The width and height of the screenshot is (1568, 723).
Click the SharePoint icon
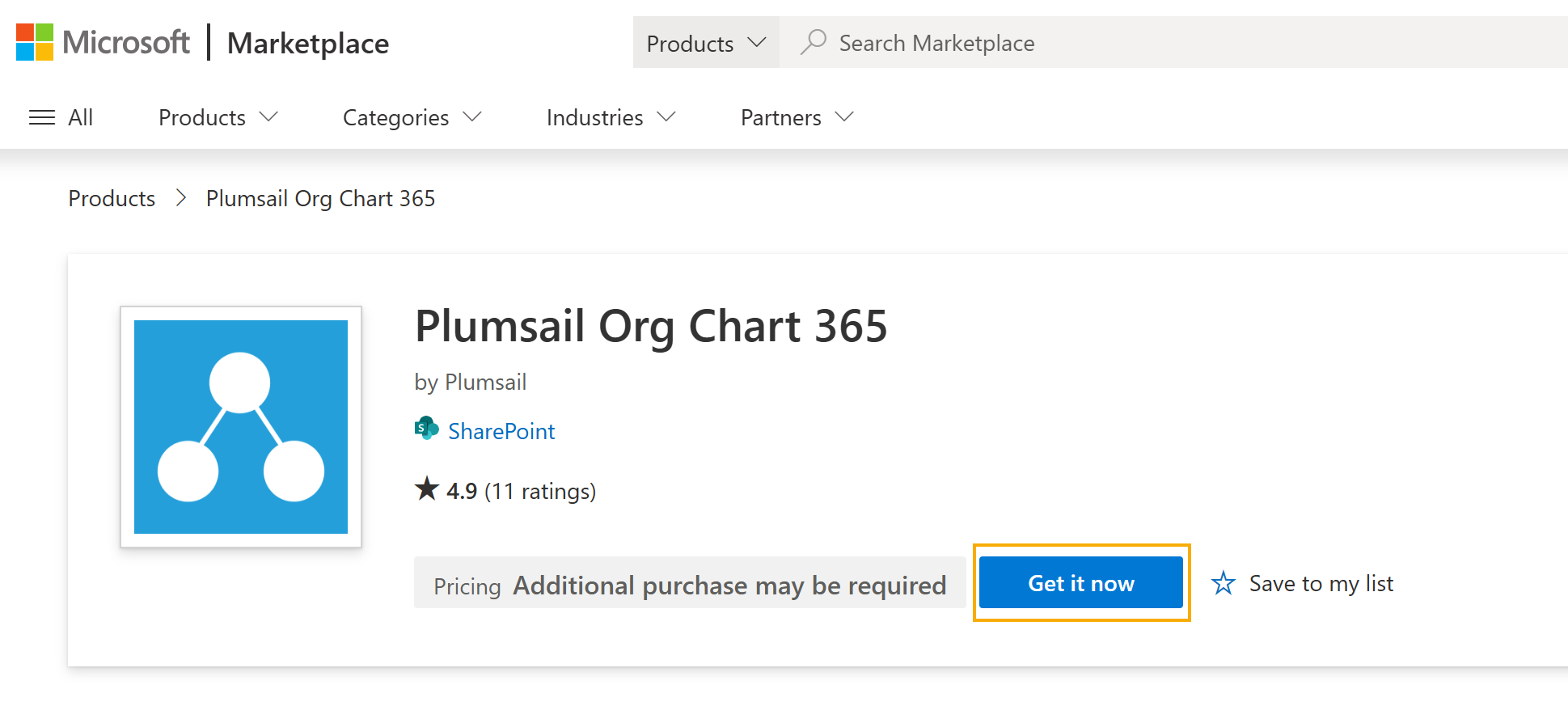427,429
